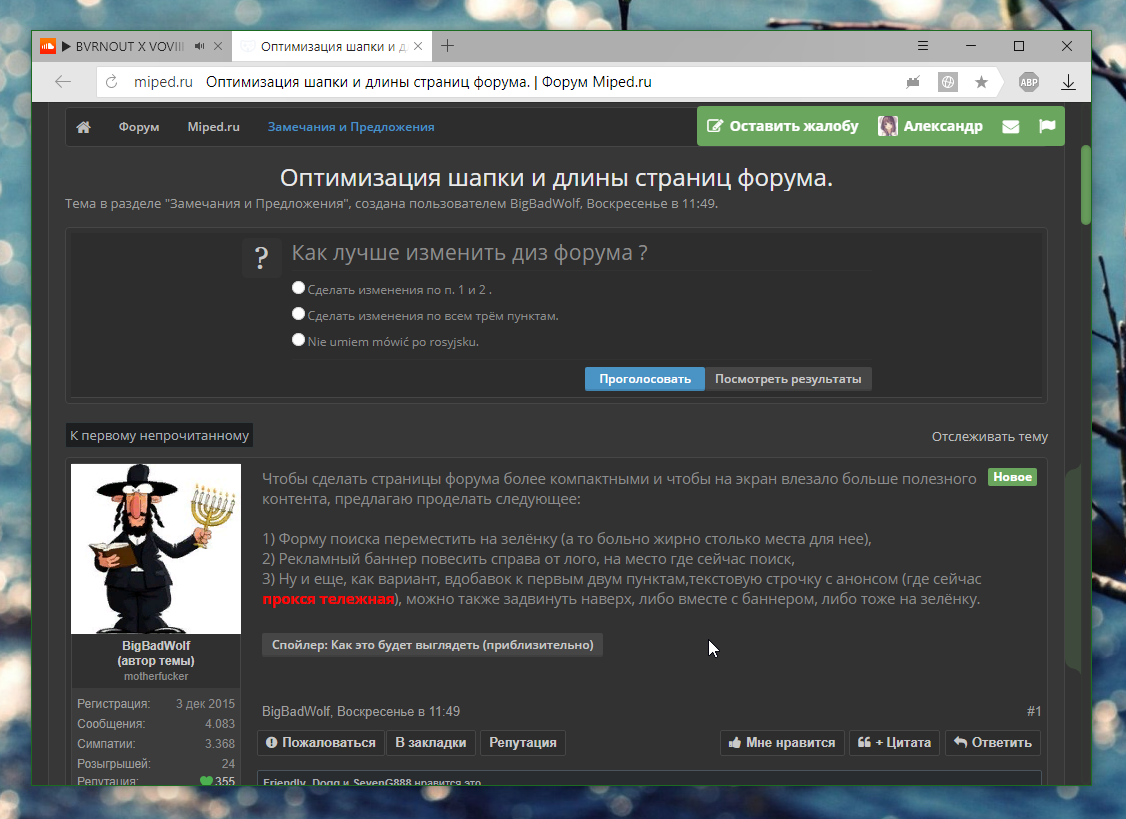The height and width of the screenshot is (819, 1126).
Task: Open the post permalink #1
Action: coord(1033,711)
